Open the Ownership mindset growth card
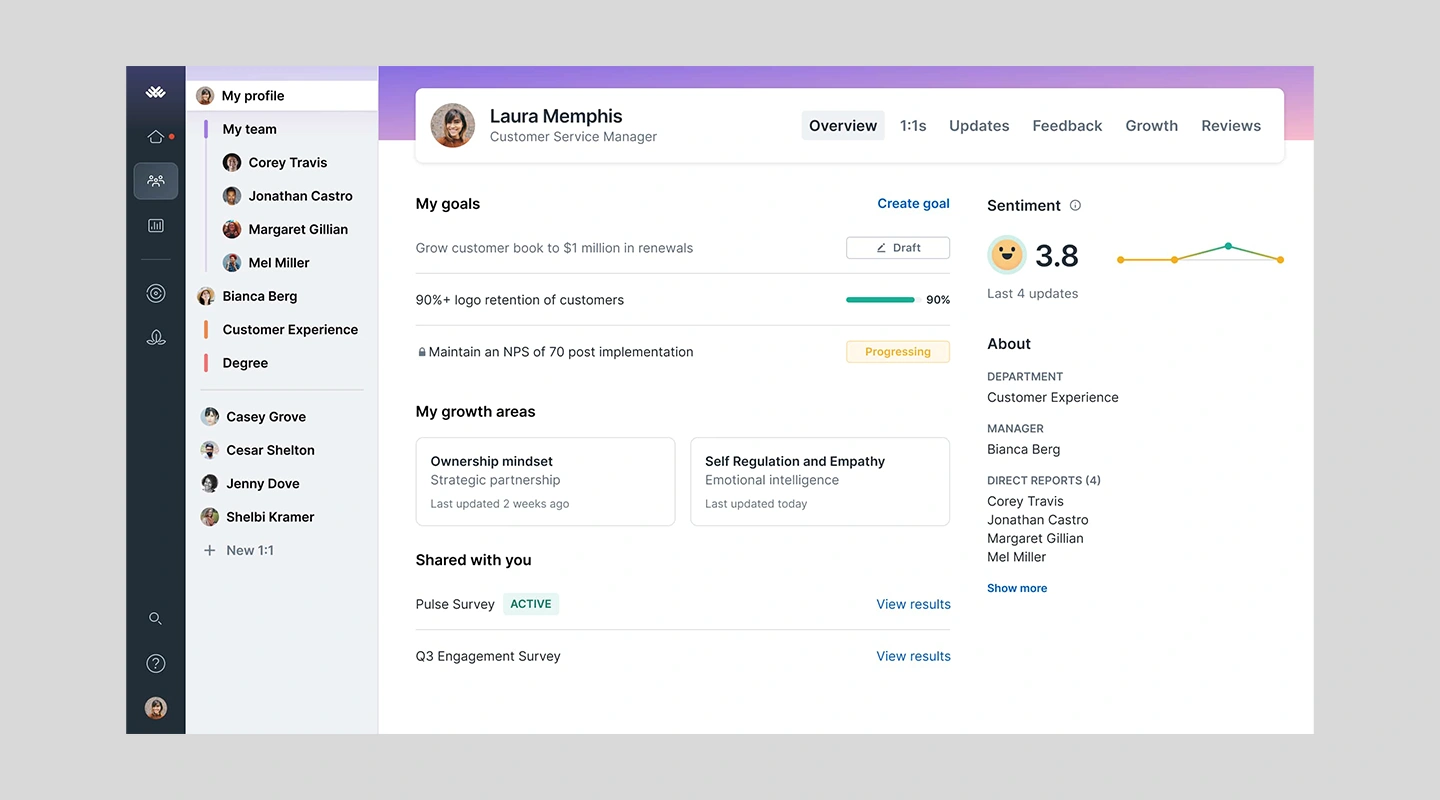Image resolution: width=1440 pixels, height=800 pixels. click(x=545, y=481)
